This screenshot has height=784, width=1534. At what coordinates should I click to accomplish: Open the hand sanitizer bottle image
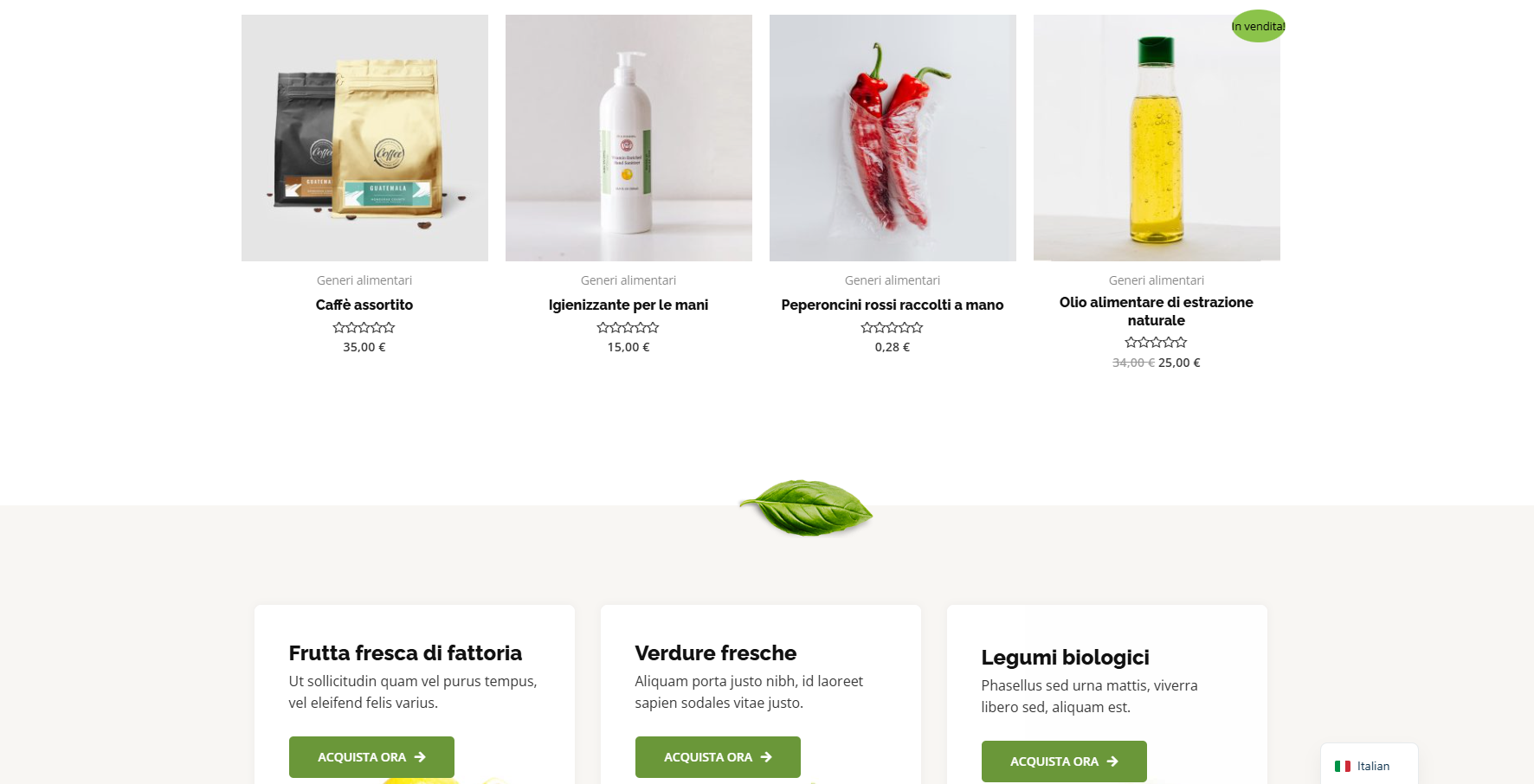(628, 138)
